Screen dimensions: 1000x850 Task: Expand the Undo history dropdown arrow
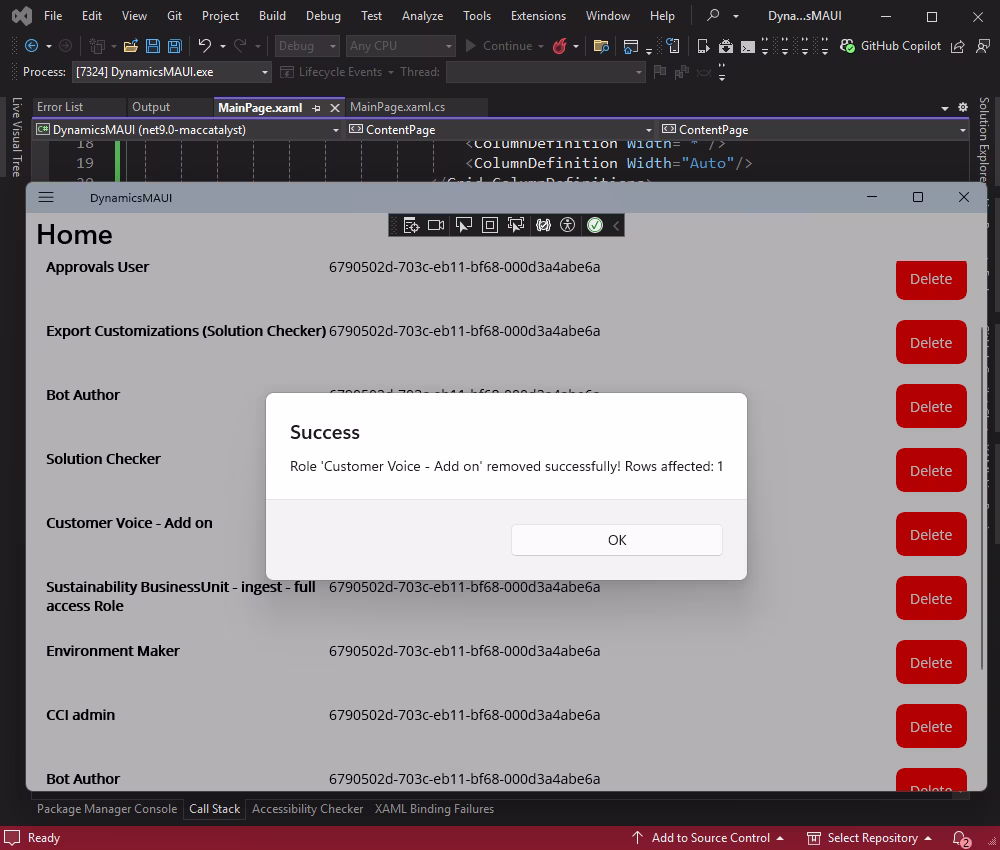(x=223, y=47)
